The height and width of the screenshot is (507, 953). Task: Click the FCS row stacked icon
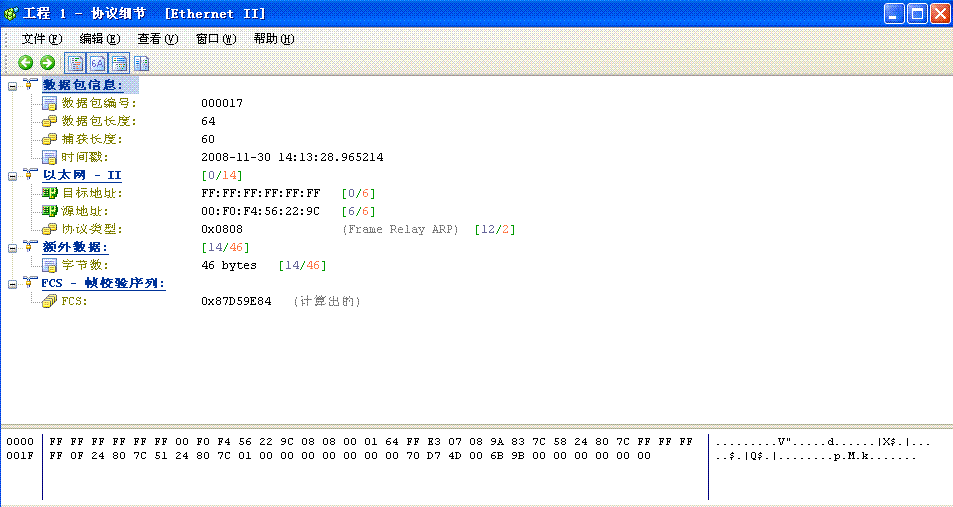pyautogui.click(x=49, y=302)
